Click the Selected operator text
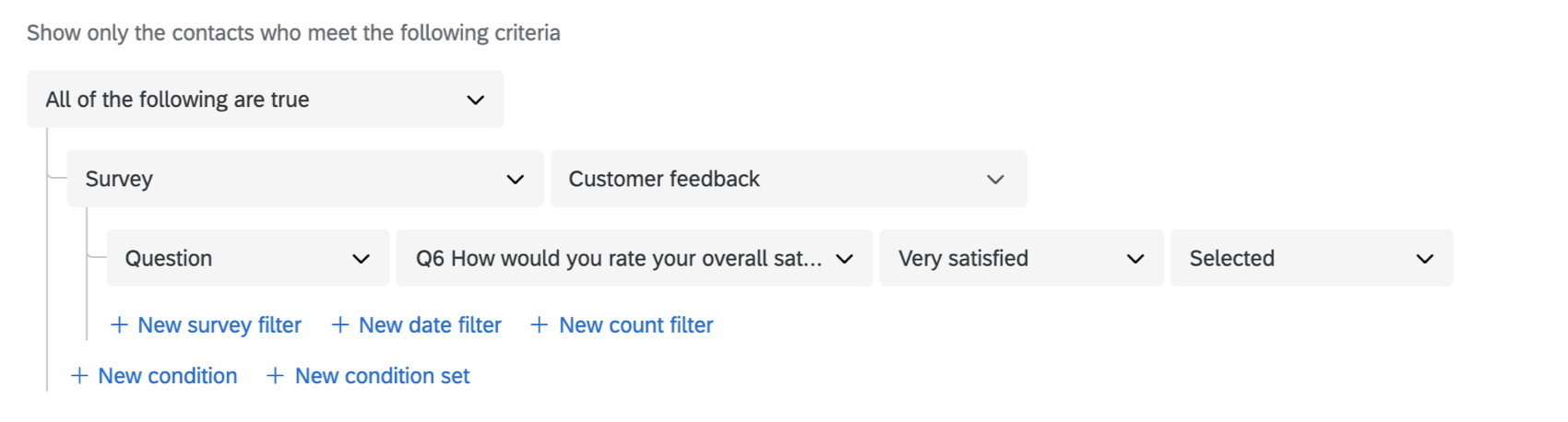 pyautogui.click(x=1231, y=259)
